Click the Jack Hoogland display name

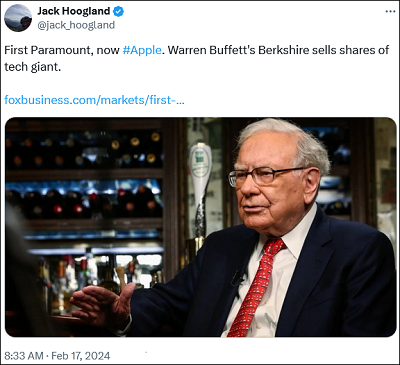pos(74,11)
